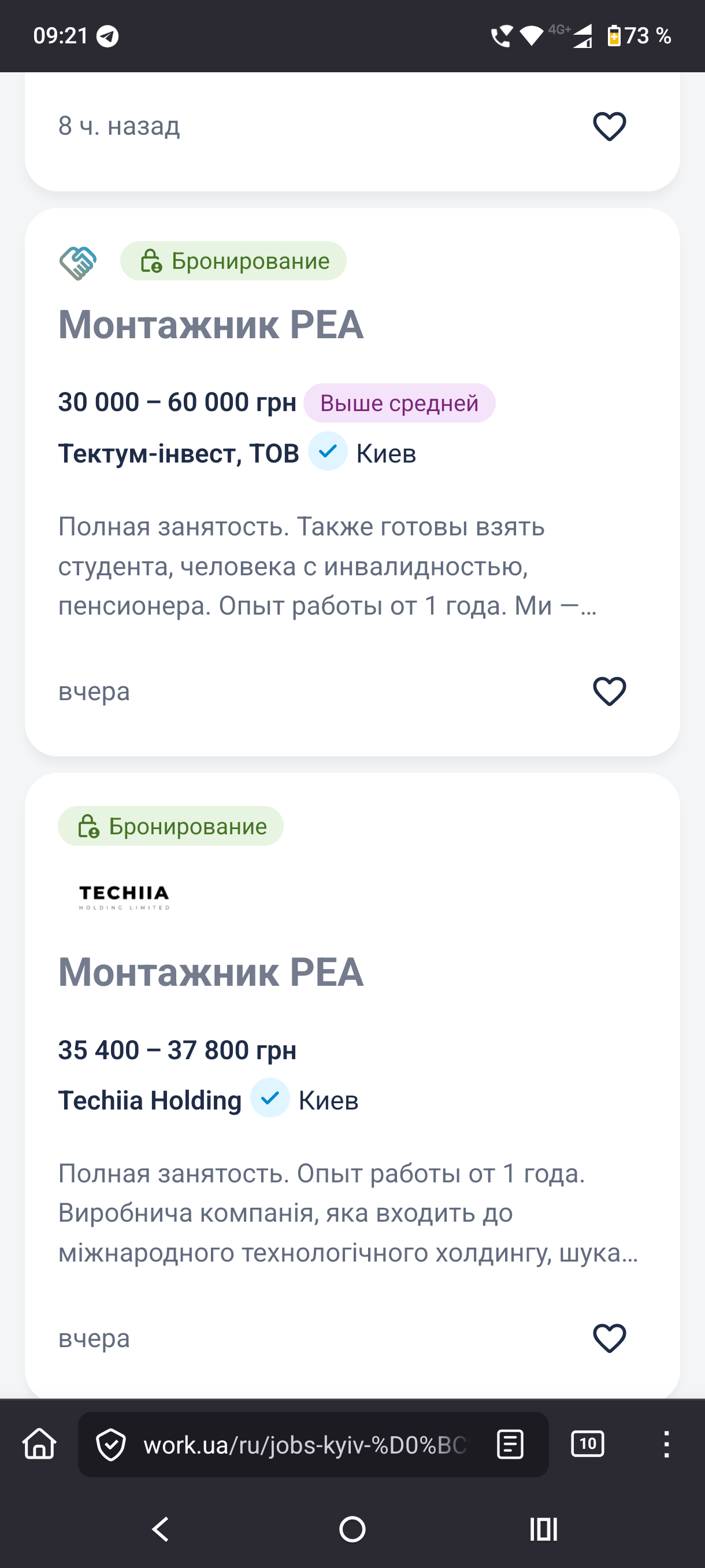Enable reader mode in address bar
Image resolution: width=705 pixels, height=1568 pixels.
pyautogui.click(x=510, y=1444)
